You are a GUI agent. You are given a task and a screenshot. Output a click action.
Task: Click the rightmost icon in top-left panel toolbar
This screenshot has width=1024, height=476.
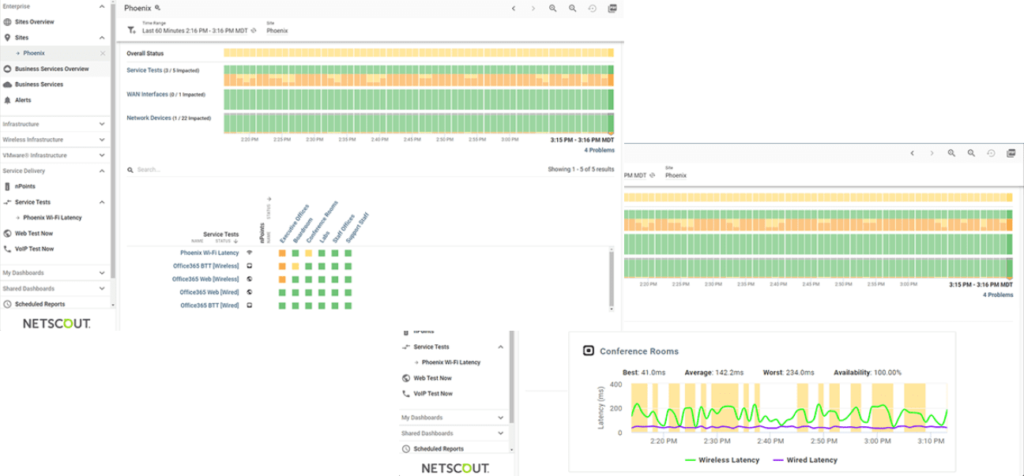612,8
